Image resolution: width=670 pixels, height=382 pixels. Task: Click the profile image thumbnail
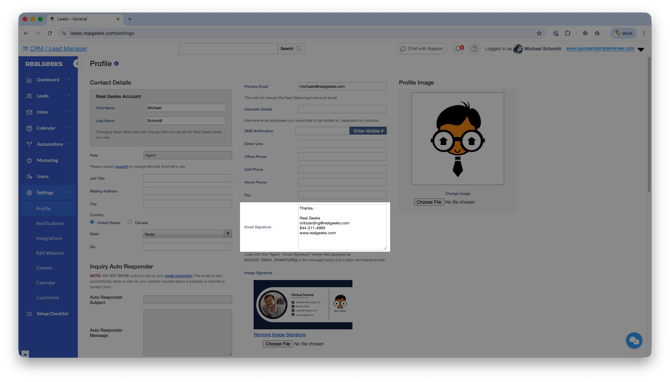pyautogui.click(x=458, y=139)
